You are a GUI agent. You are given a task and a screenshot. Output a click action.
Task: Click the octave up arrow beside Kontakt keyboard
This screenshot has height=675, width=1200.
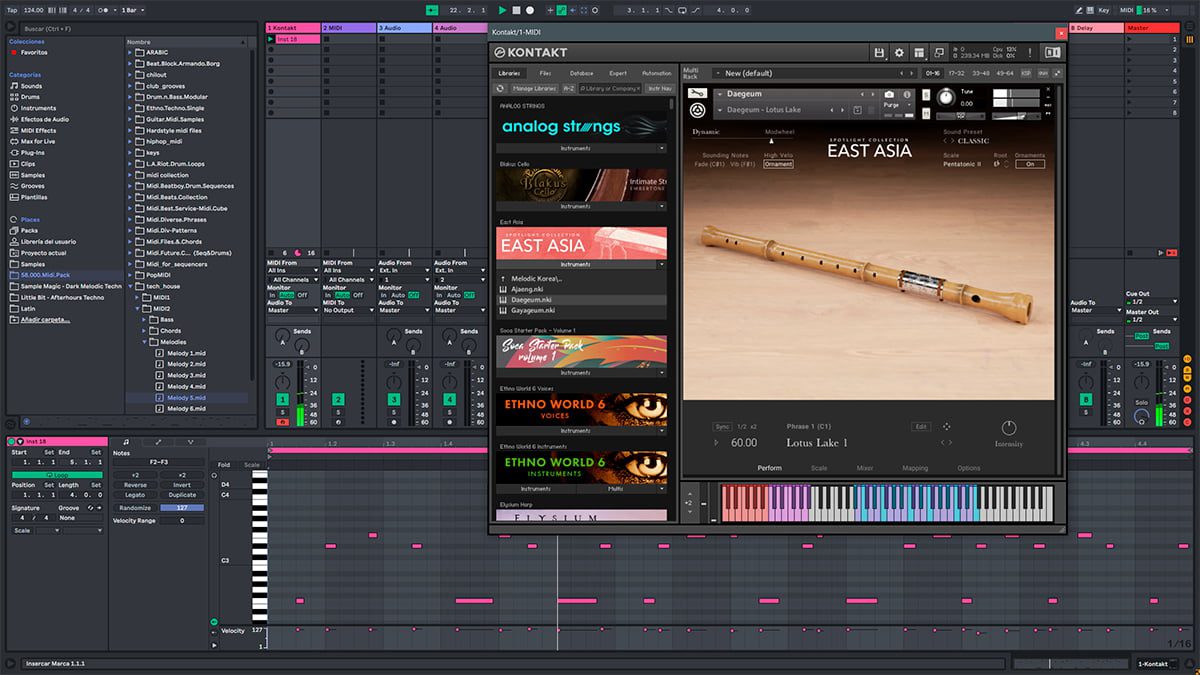click(688, 493)
